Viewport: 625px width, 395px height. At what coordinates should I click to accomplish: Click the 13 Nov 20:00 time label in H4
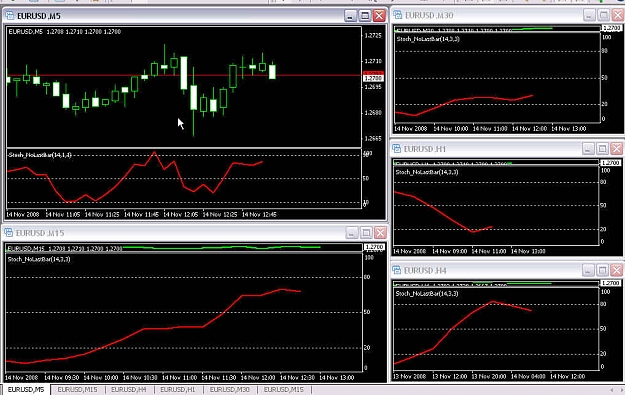pos(489,376)
